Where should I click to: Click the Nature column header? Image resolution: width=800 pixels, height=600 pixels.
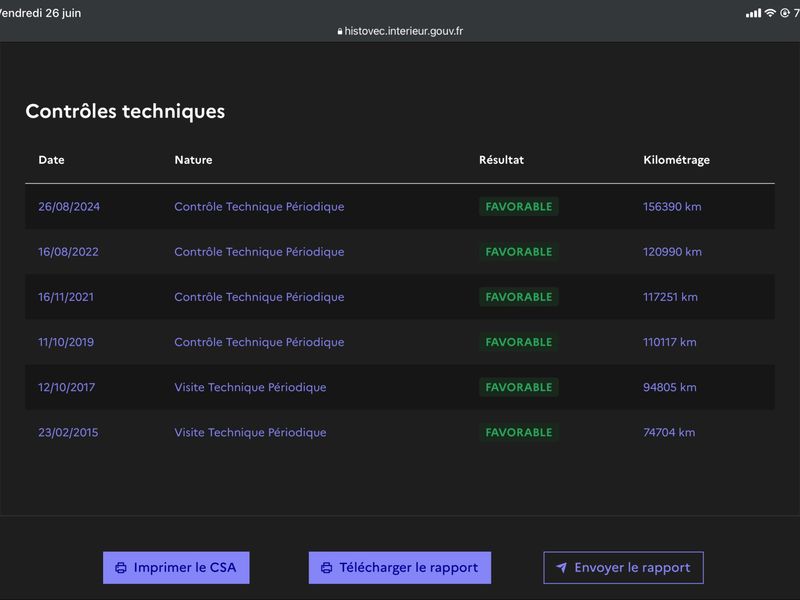coord(193,160)
